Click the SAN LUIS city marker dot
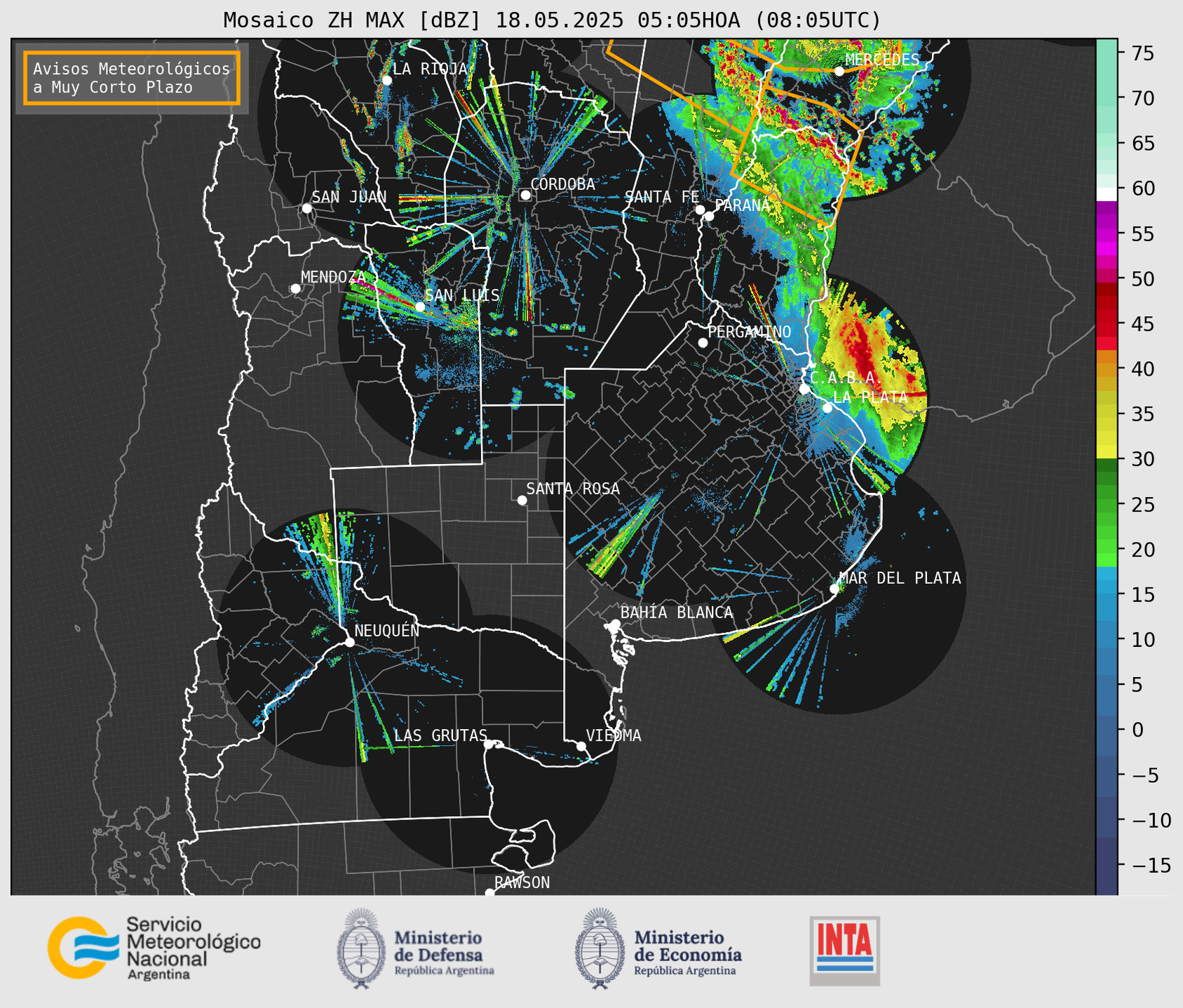1183x1008 pixels. click(x=419, y=306)
